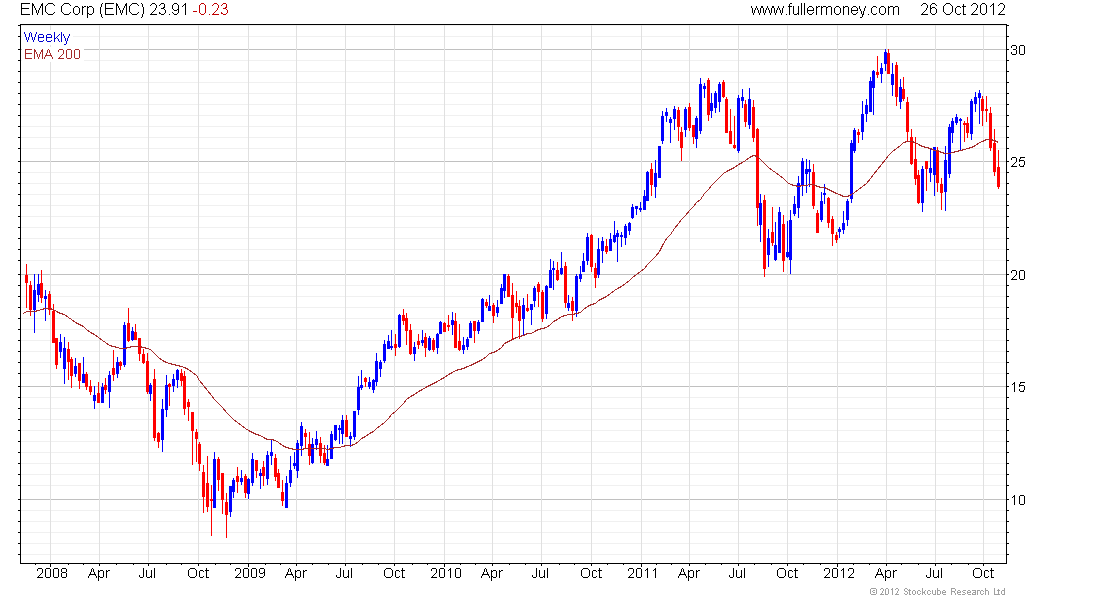The width and height of the screenshot is (1100, 600).
Task: Click the Jul label between 2008 and 2009
Action: (147, 573)
